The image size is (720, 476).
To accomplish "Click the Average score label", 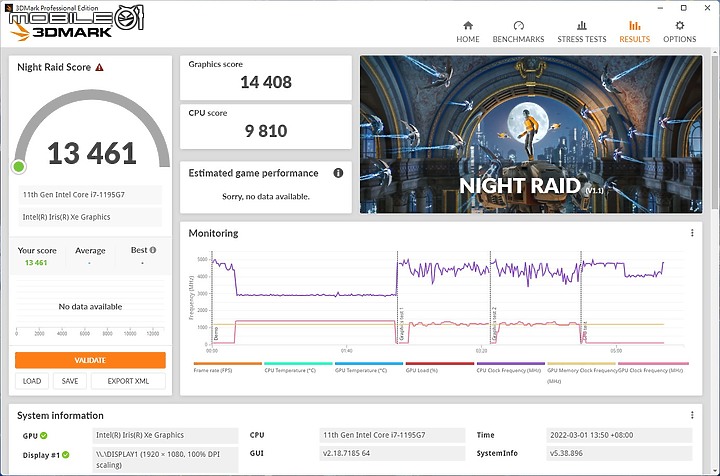I will (90, 251).
